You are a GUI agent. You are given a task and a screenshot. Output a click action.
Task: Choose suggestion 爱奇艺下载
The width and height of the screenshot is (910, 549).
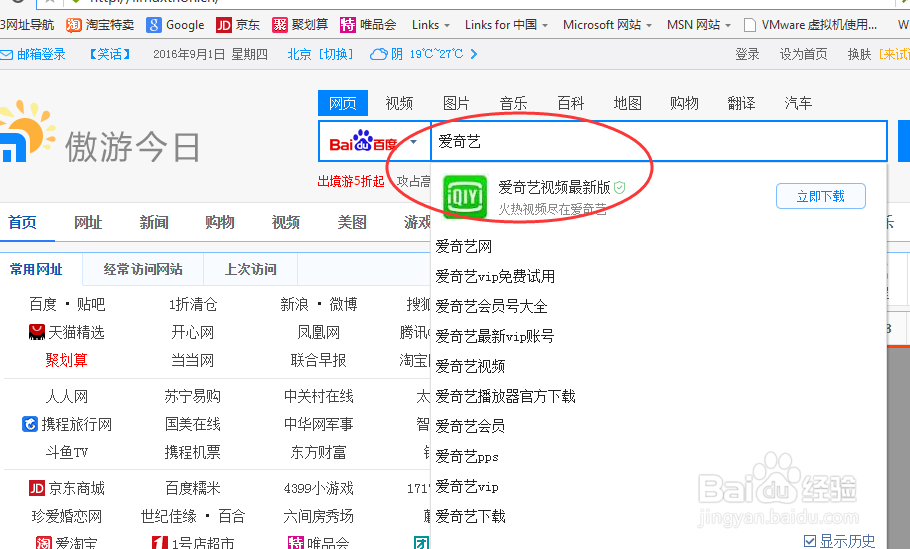[470, 516]
